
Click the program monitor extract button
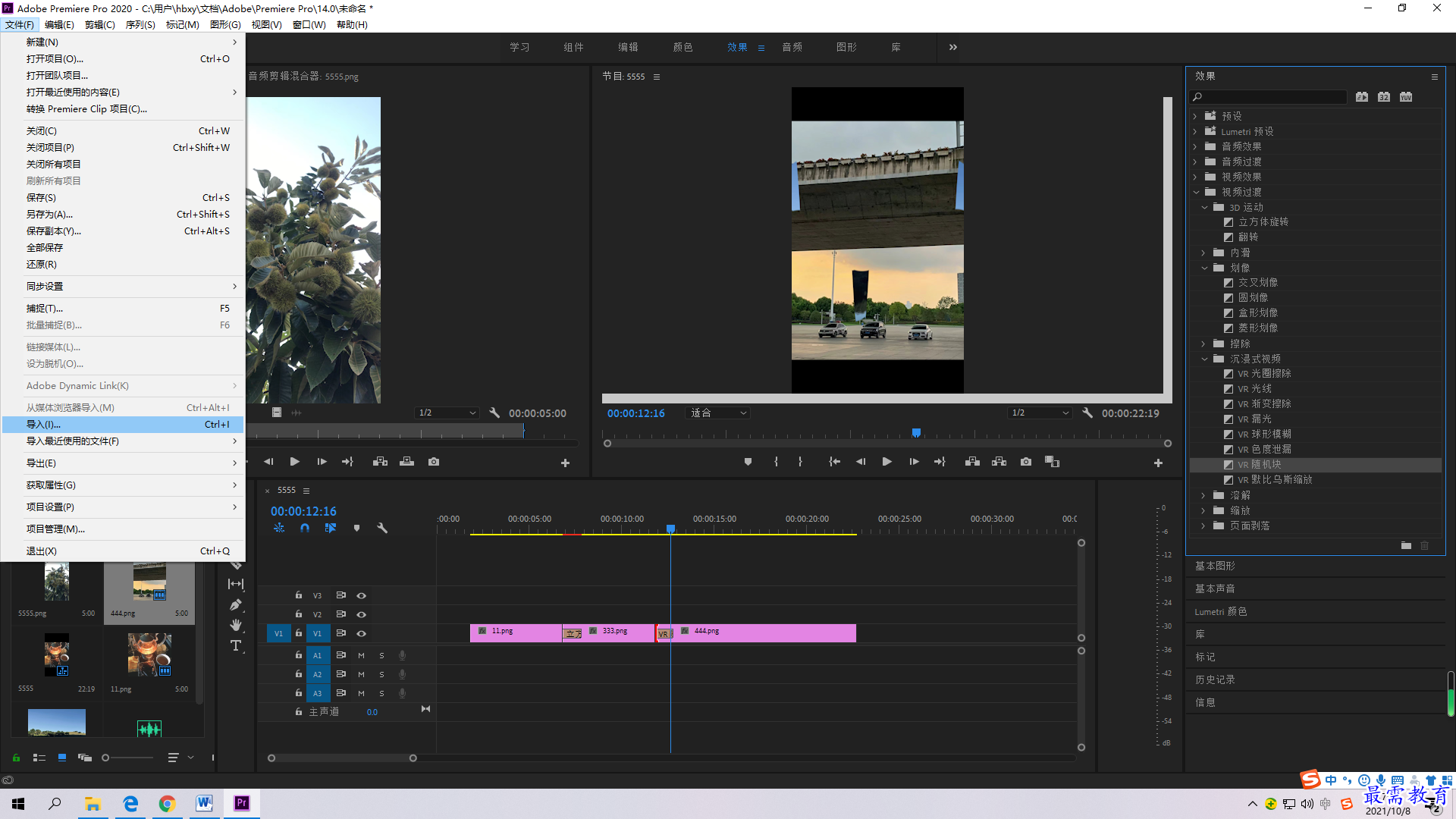(999, 462)
